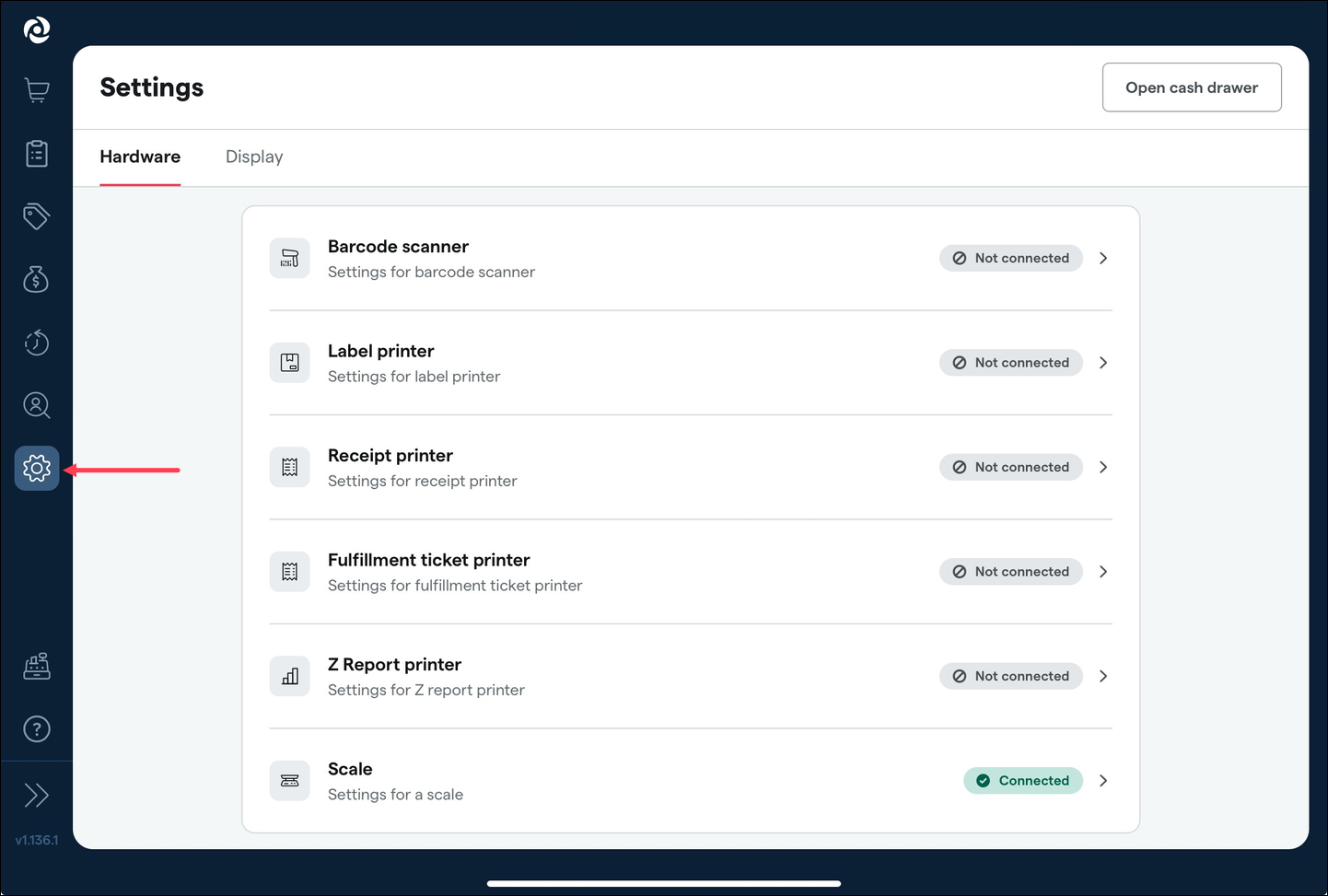Click the 'Settings for Z report printer' description
The height and width of the screenshot is (896, 1328).
[x=426, y=690]
